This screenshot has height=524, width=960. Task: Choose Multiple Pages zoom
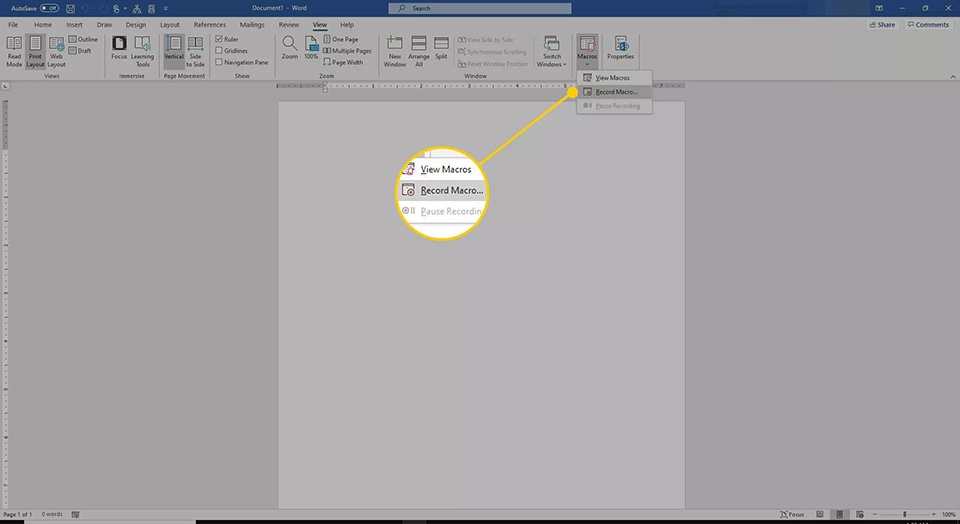tap(347, 51)
